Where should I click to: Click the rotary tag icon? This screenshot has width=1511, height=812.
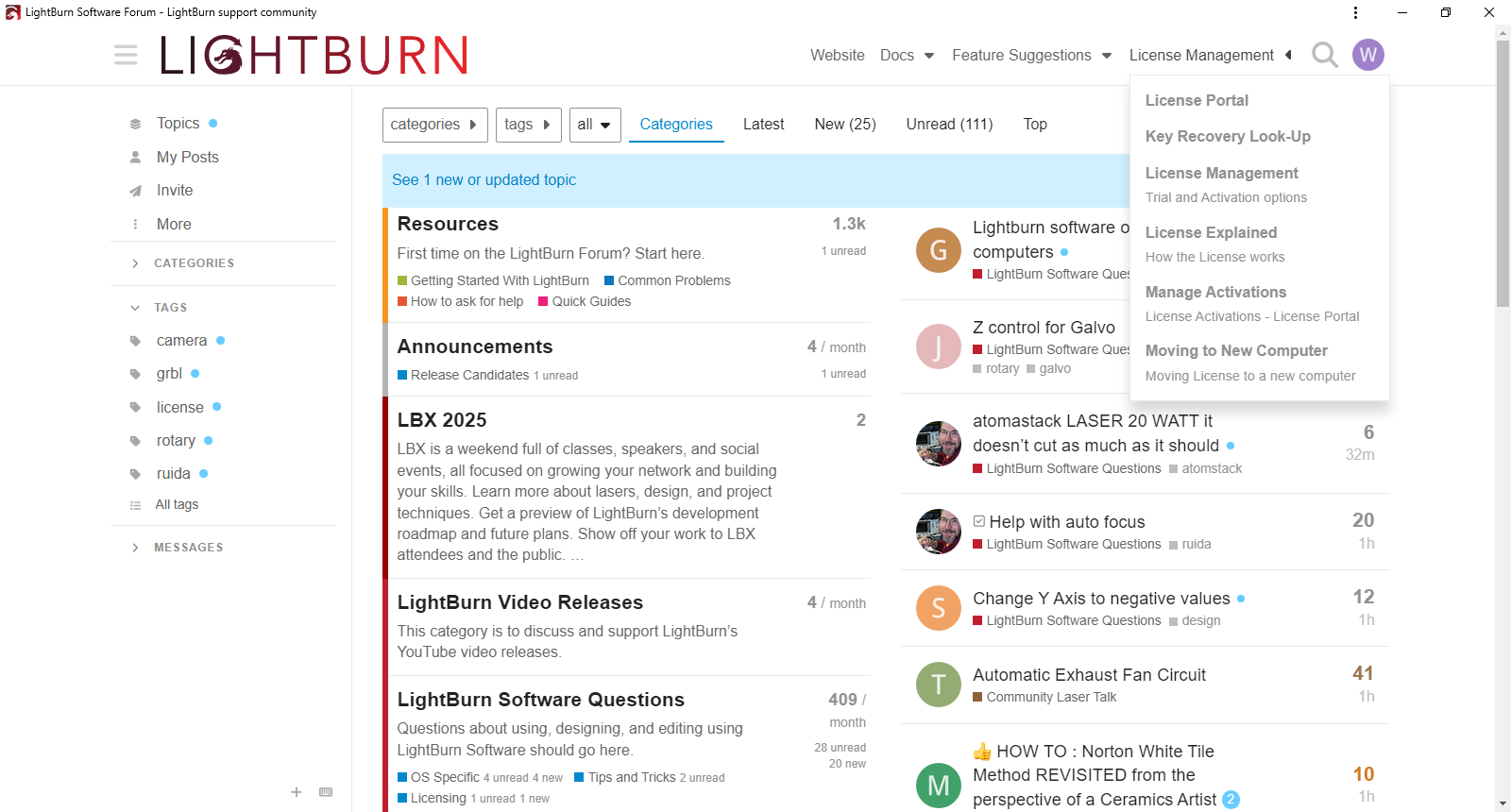tap(135, 441)
